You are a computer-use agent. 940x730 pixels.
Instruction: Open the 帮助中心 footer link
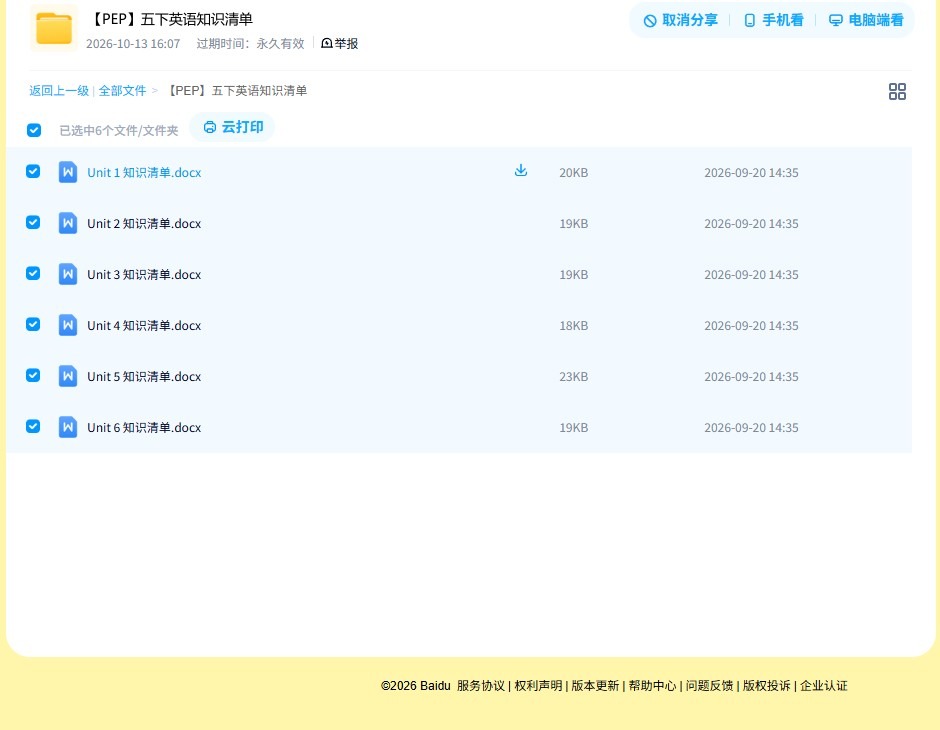(x=652, y=686)
